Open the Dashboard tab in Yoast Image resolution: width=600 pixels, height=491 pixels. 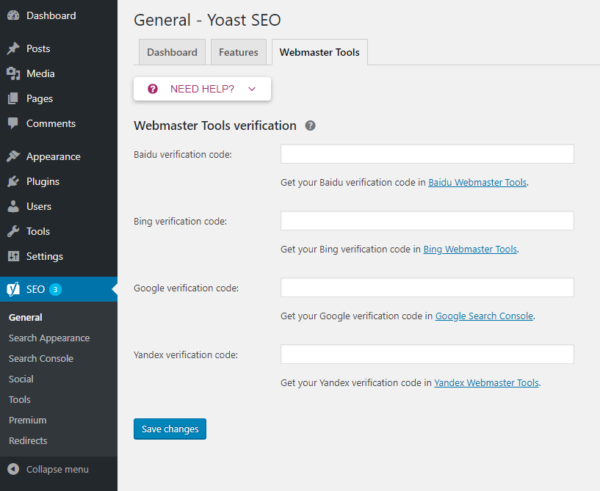pos(171,52)
